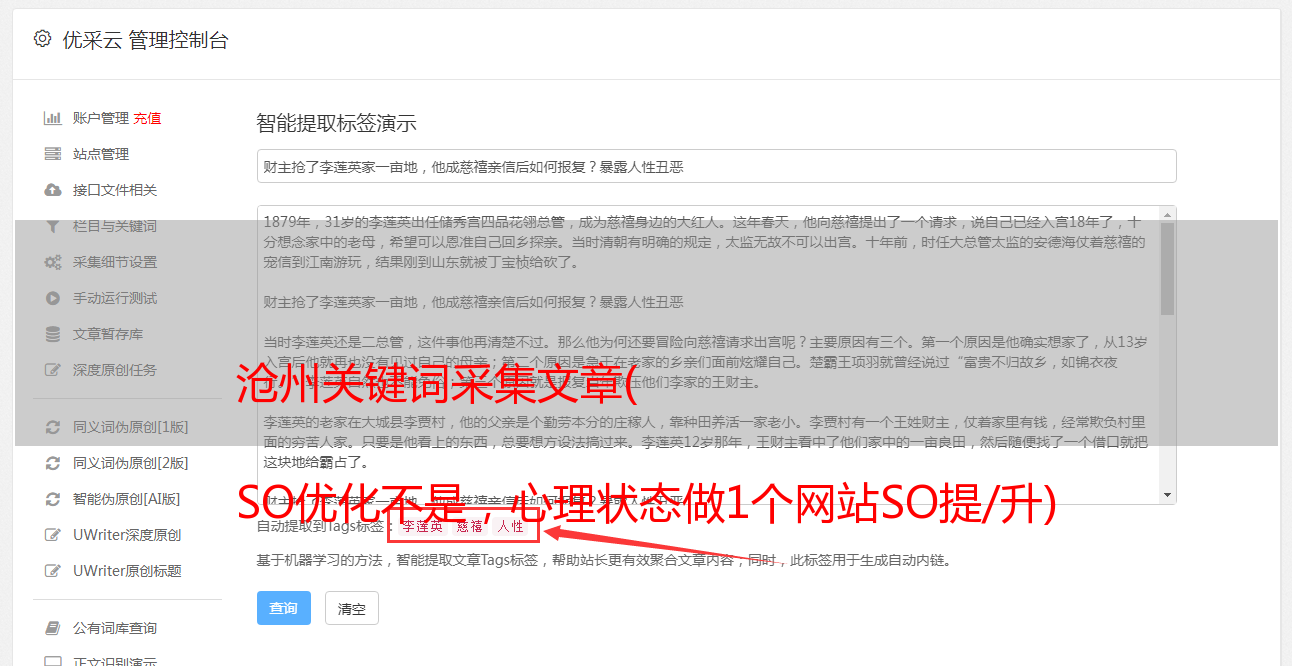Open 智能伪原创[AI版] menu item
This screenshot has height=666, width=1292.
pyautogui.click(x=126, y=499)
